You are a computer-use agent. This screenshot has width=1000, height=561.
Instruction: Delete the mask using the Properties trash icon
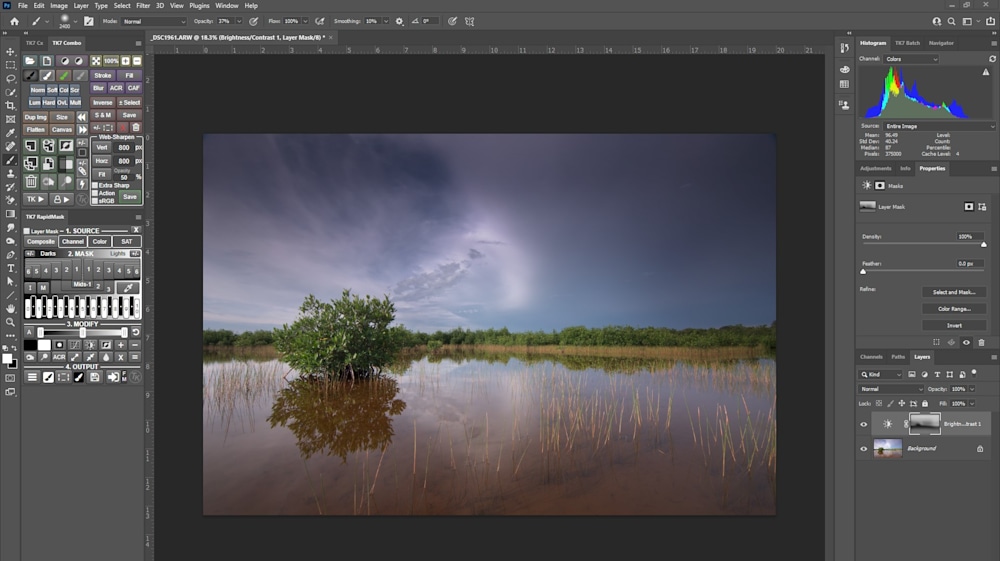coord(981,342)
